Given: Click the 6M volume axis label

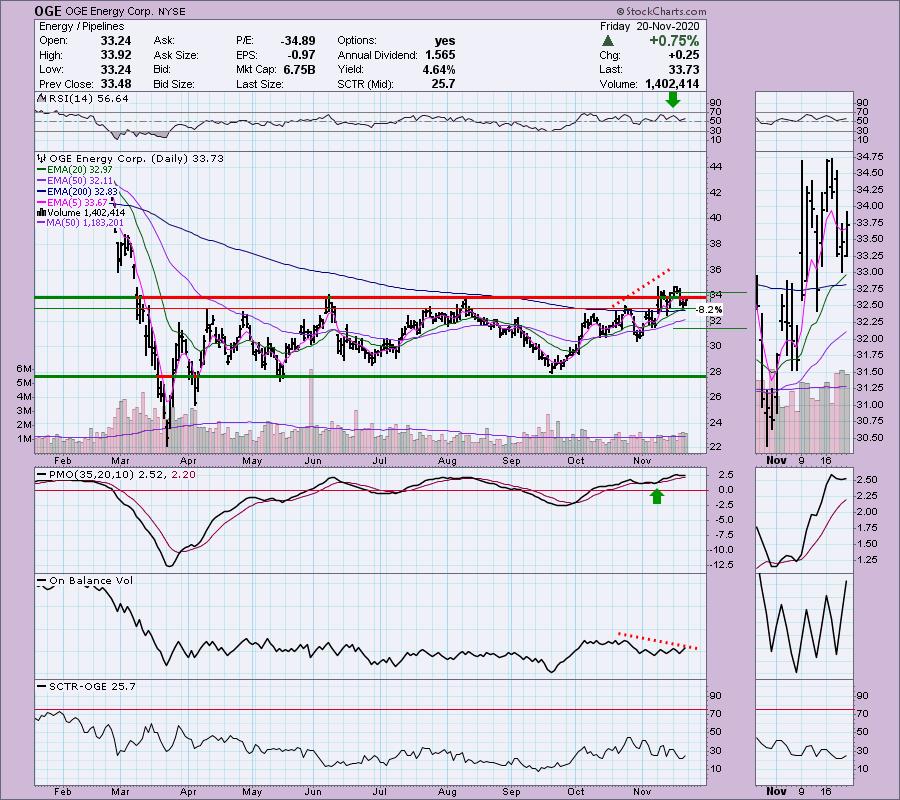Looking at the screenshot, I should pos(24,368).
